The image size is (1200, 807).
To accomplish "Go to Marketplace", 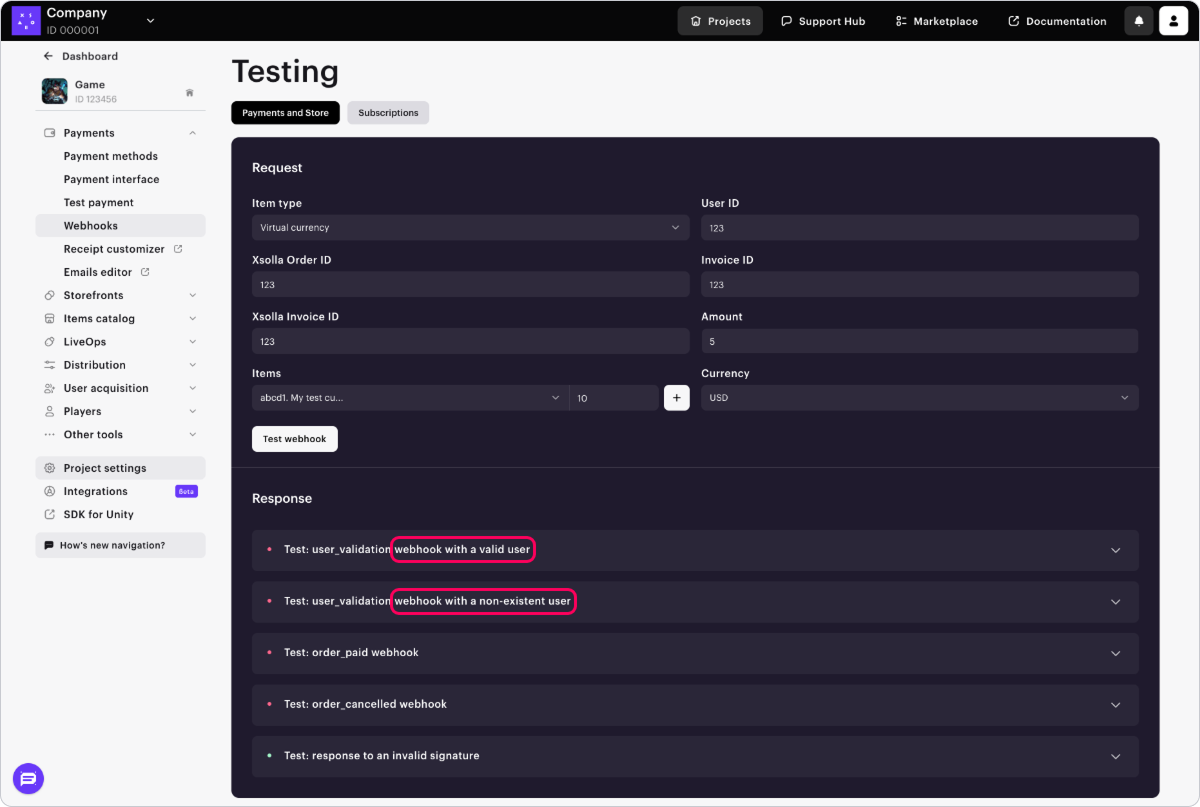I will click(937, 21).
